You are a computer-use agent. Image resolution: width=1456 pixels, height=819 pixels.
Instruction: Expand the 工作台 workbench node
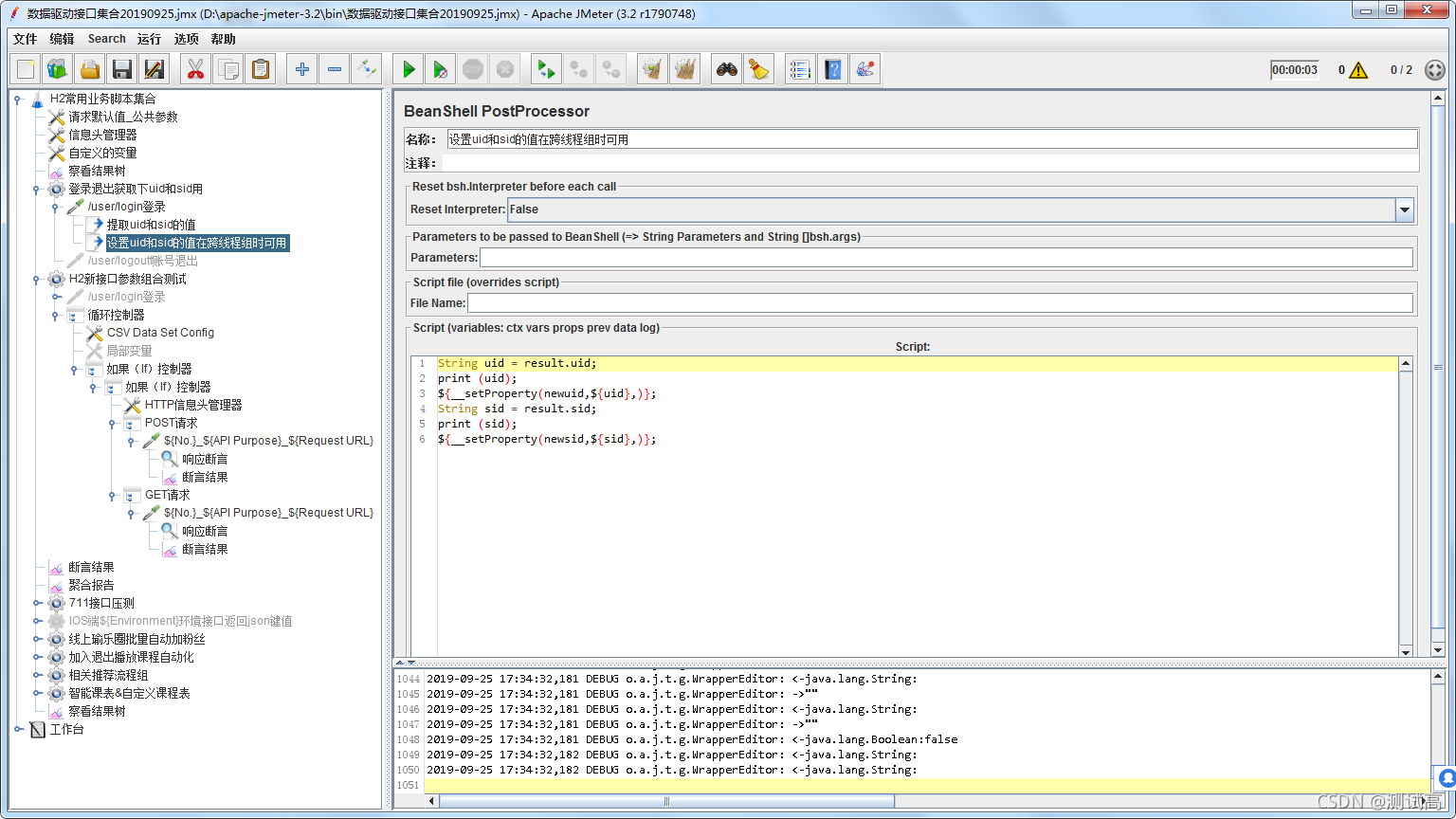coord(19,729)
